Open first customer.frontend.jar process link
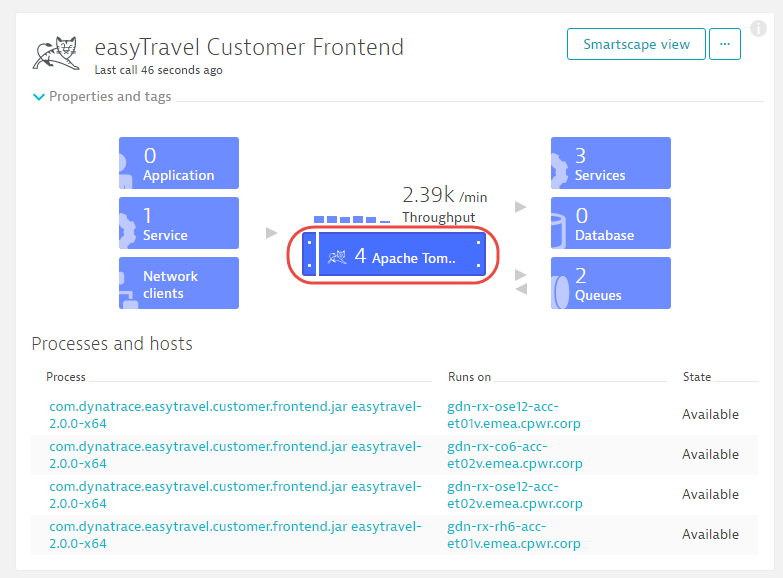 point(235,415)
